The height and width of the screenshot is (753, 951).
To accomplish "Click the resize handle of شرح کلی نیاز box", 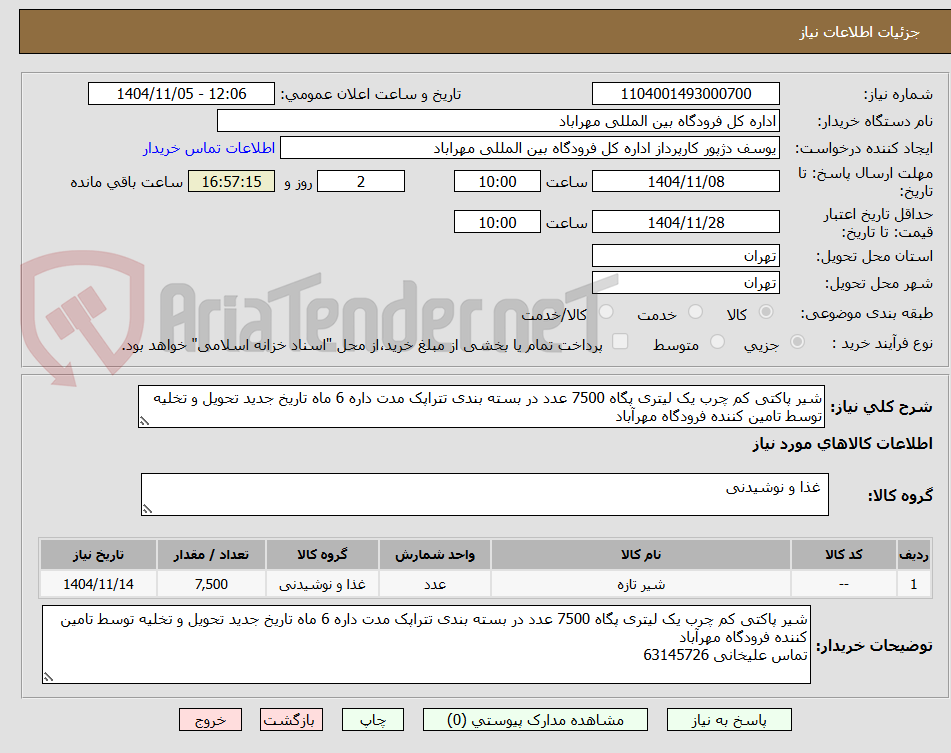I will [x=144, y=421].
